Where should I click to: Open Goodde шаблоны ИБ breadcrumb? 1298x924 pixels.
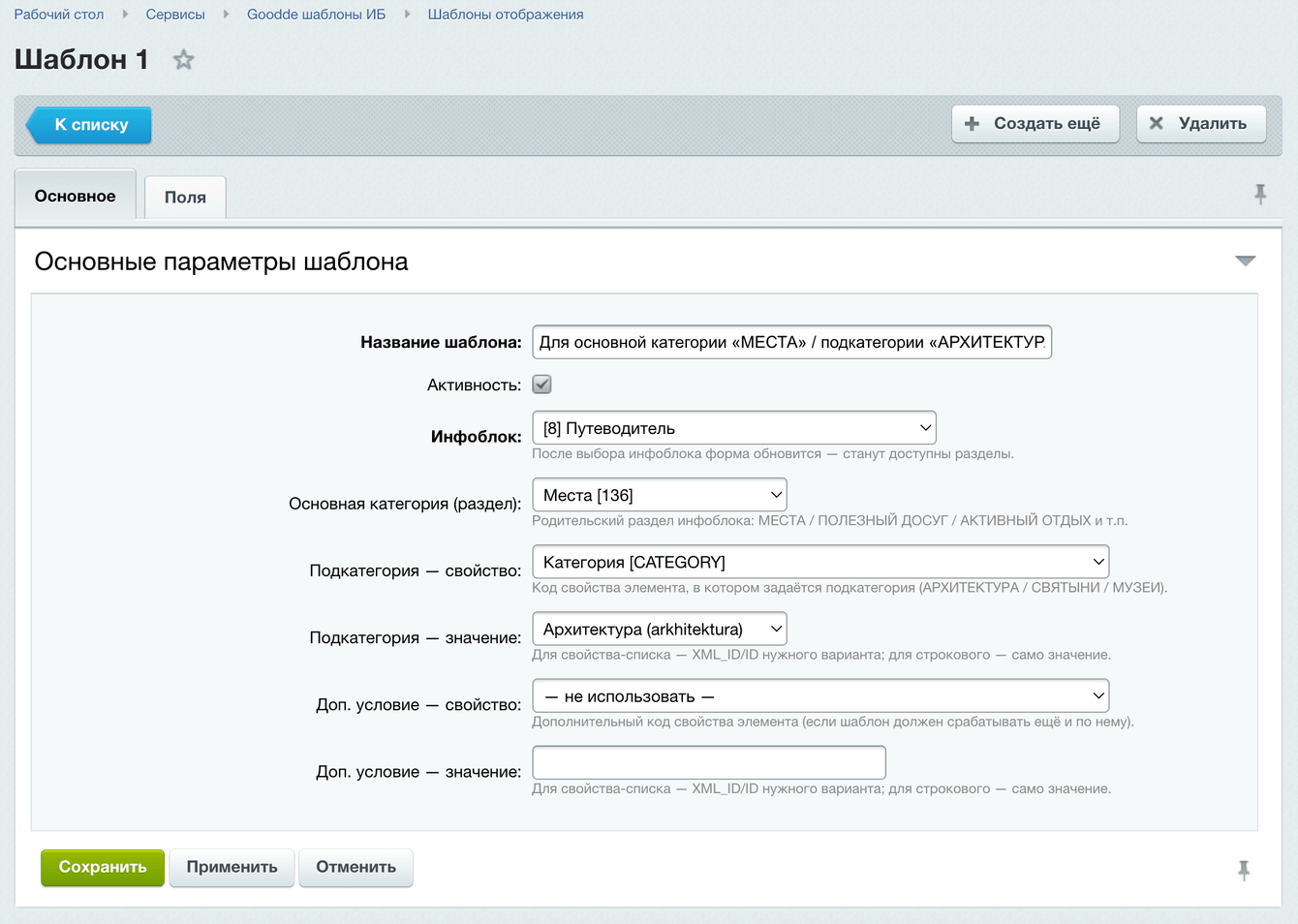click(x=316, y=15)
